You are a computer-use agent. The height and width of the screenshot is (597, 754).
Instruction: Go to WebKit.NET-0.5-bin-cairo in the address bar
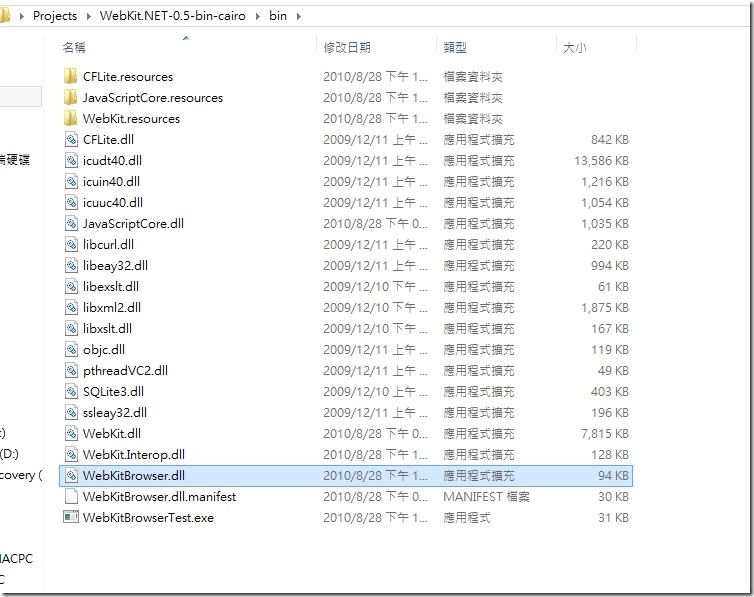pos(173,16)
